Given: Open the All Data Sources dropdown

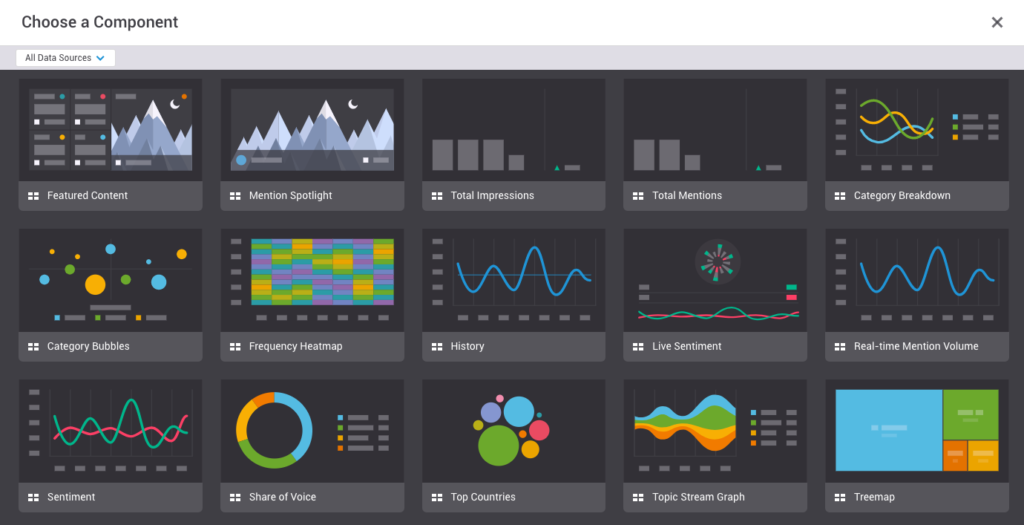Looking at the screenshot, I should point(65,58).
